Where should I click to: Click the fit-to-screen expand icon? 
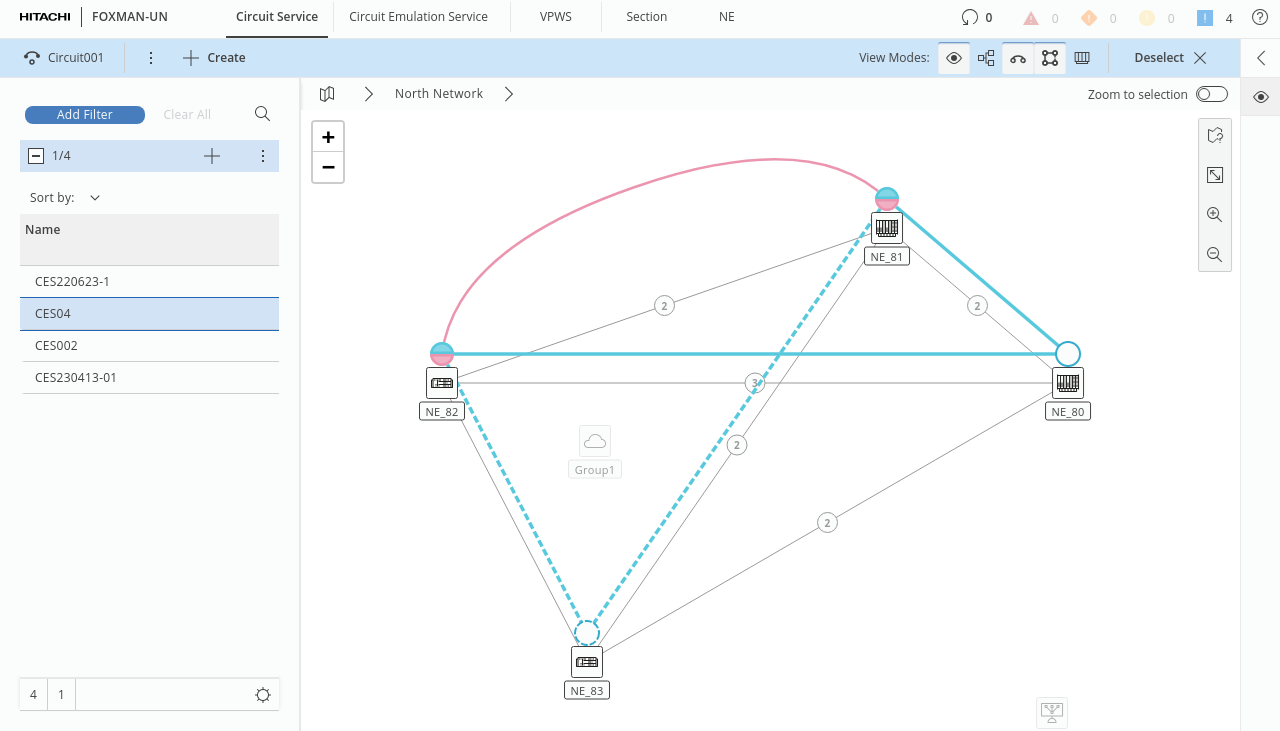tap(1215, 175)
